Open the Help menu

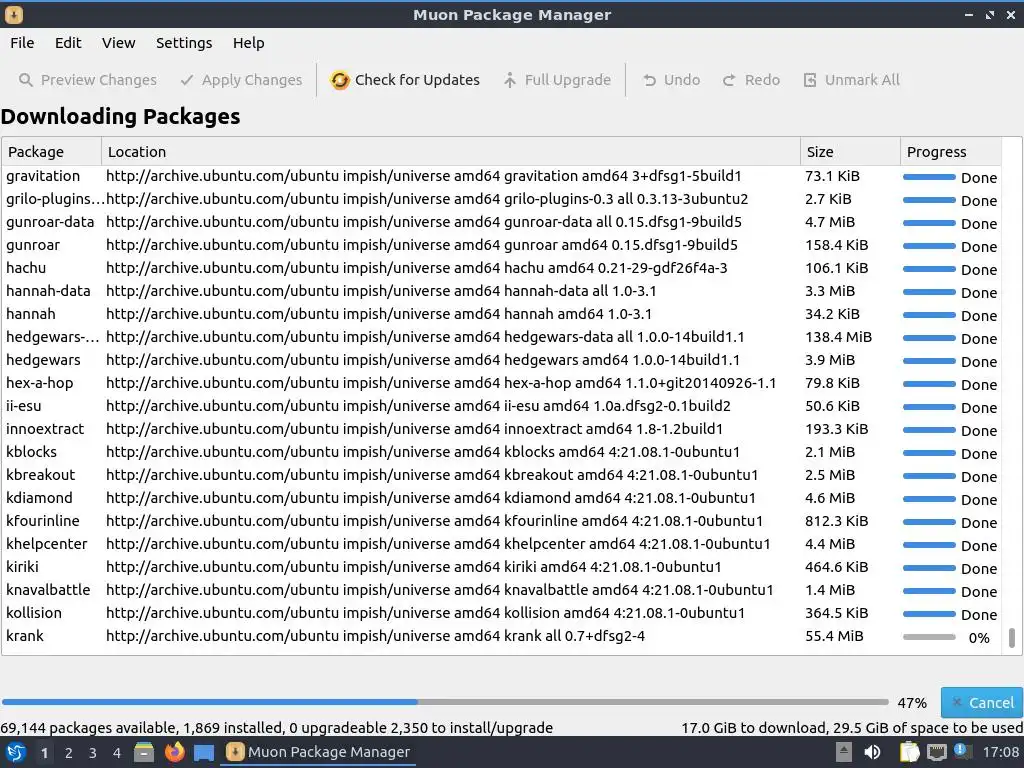click(249, 43)
